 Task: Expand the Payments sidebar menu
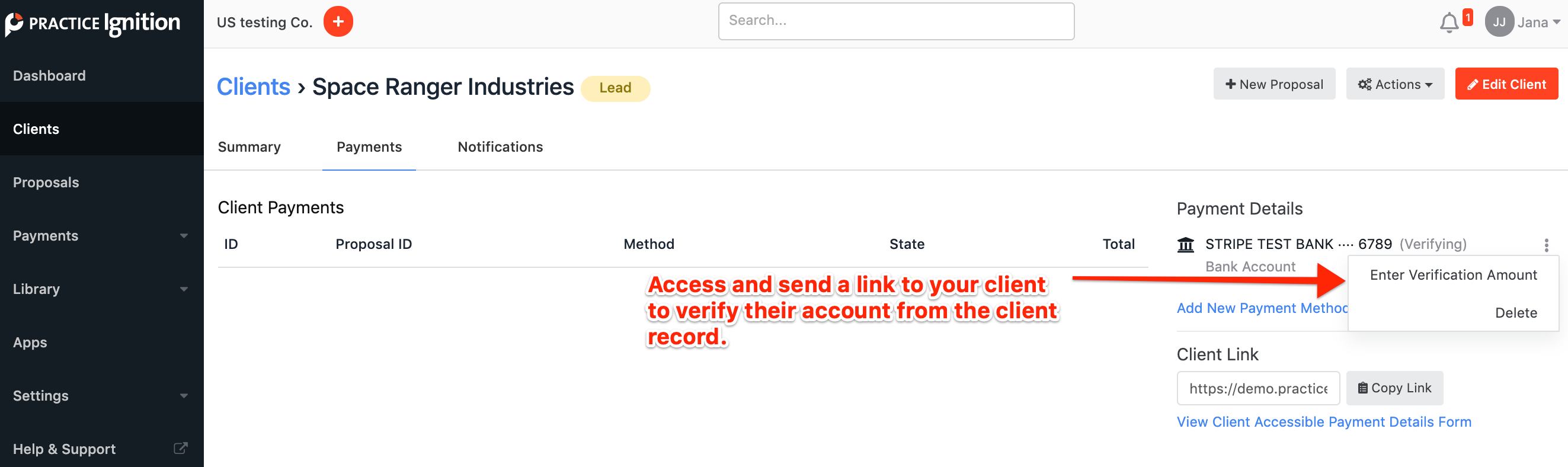pos(183,236)
